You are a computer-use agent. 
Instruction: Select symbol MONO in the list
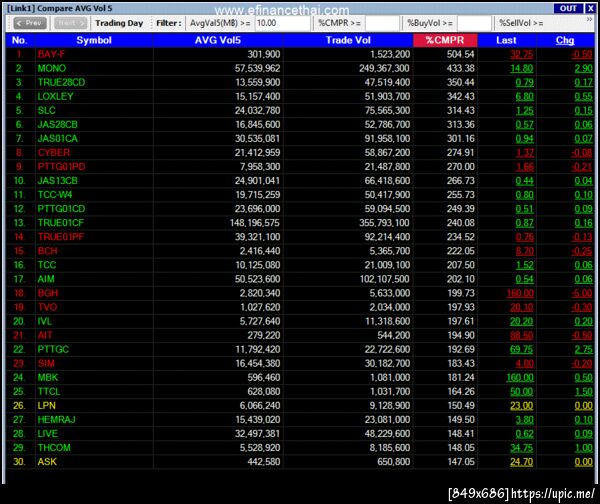tap(52, 69)
